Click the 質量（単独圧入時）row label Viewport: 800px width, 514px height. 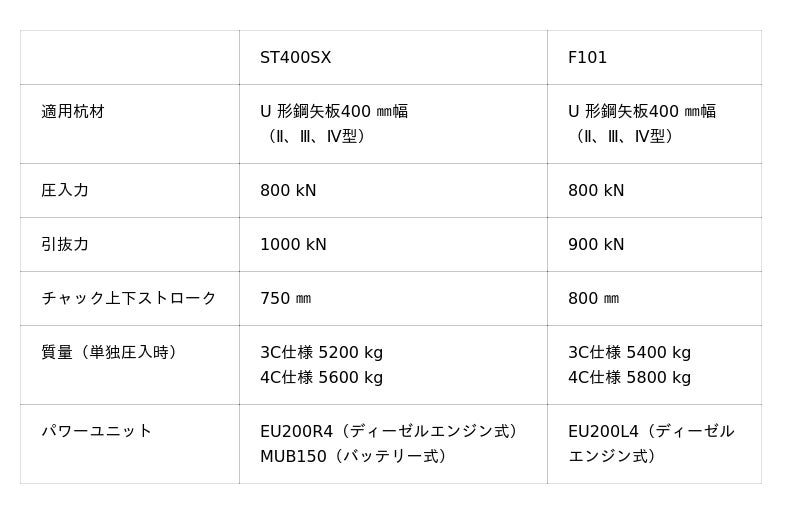click(109, 352)
